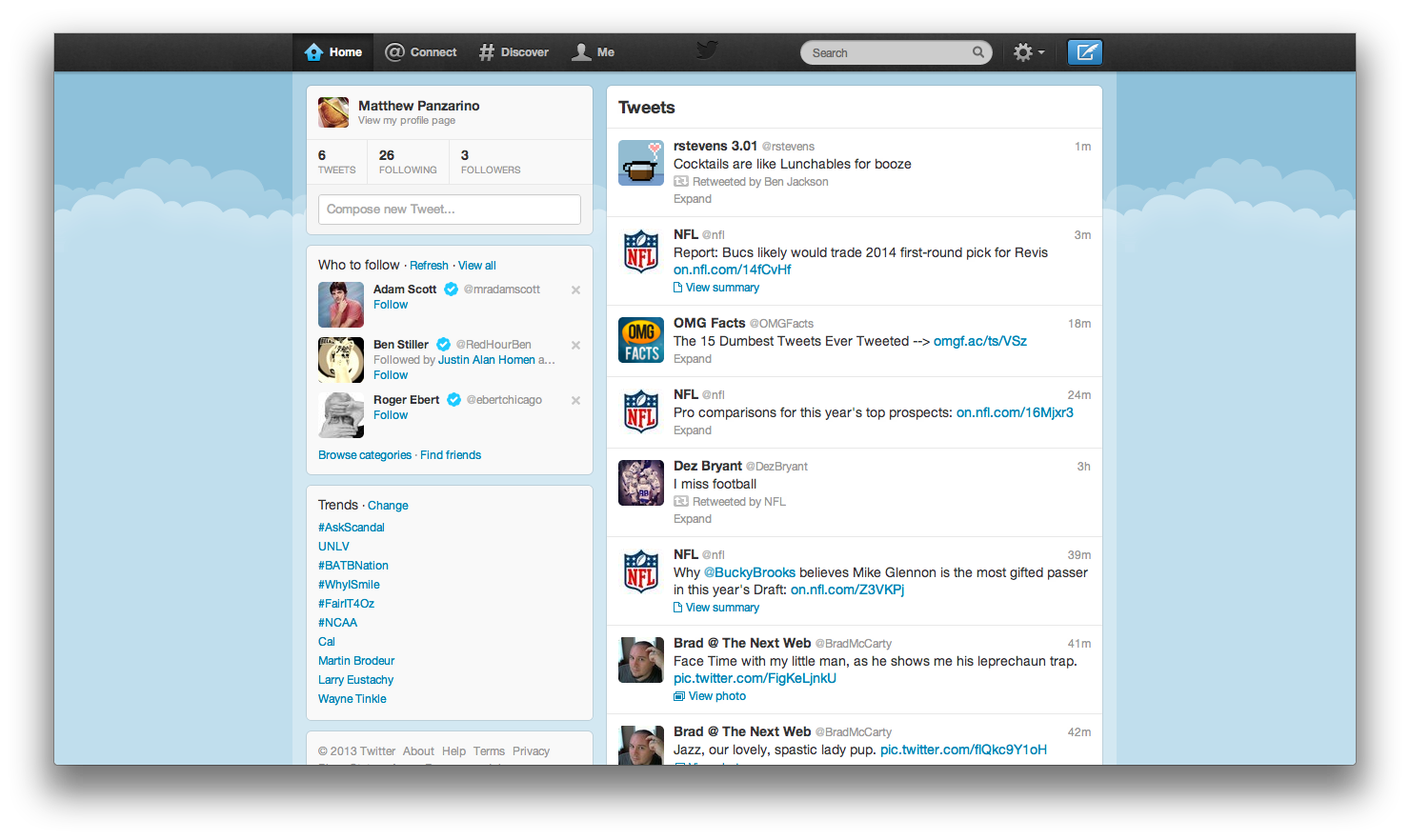View summary of Mike Glennon tweet

click(x=716, y=608)
